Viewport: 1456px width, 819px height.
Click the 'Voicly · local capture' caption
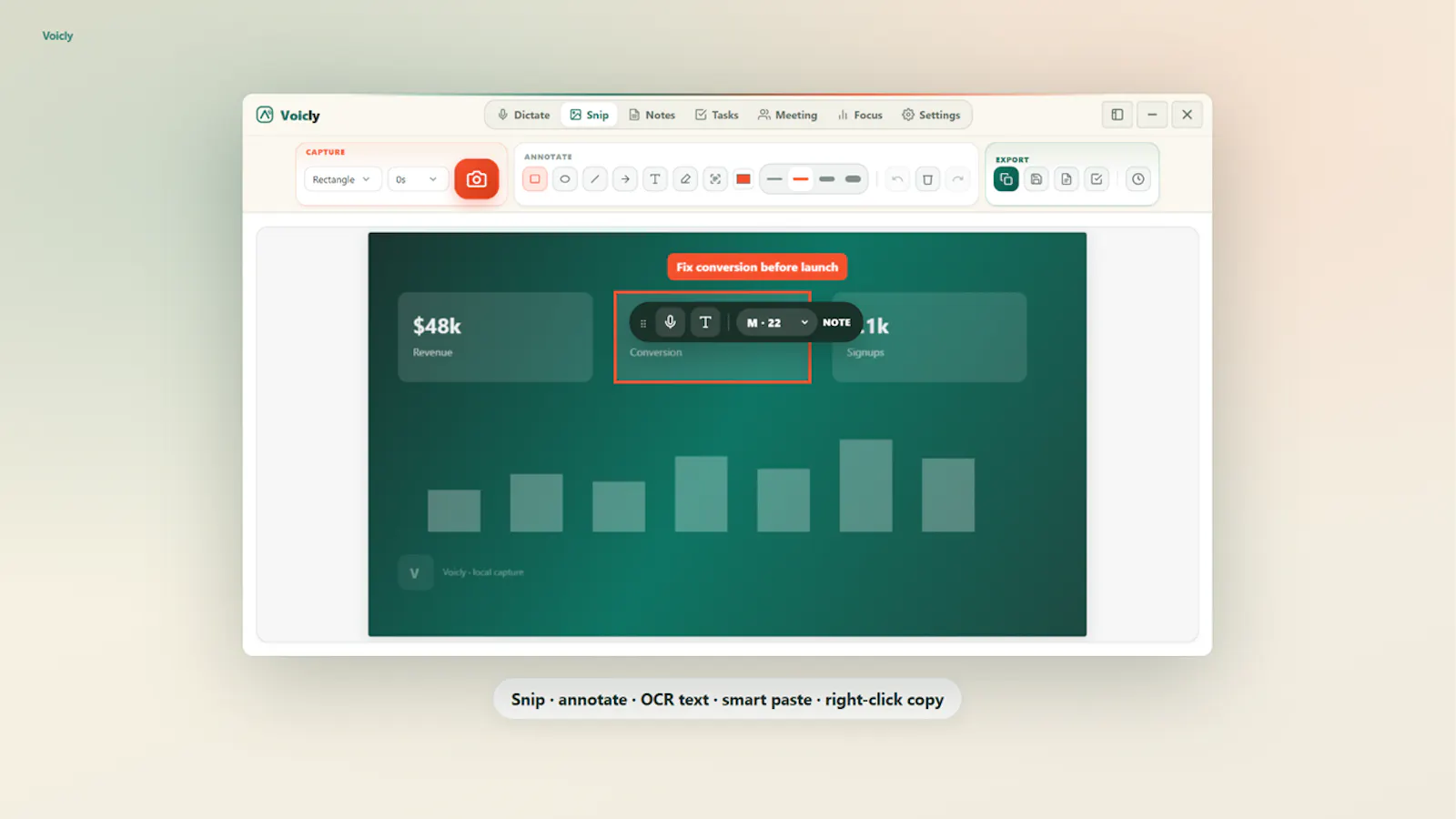pyautogui.click(x=483, y=572)
